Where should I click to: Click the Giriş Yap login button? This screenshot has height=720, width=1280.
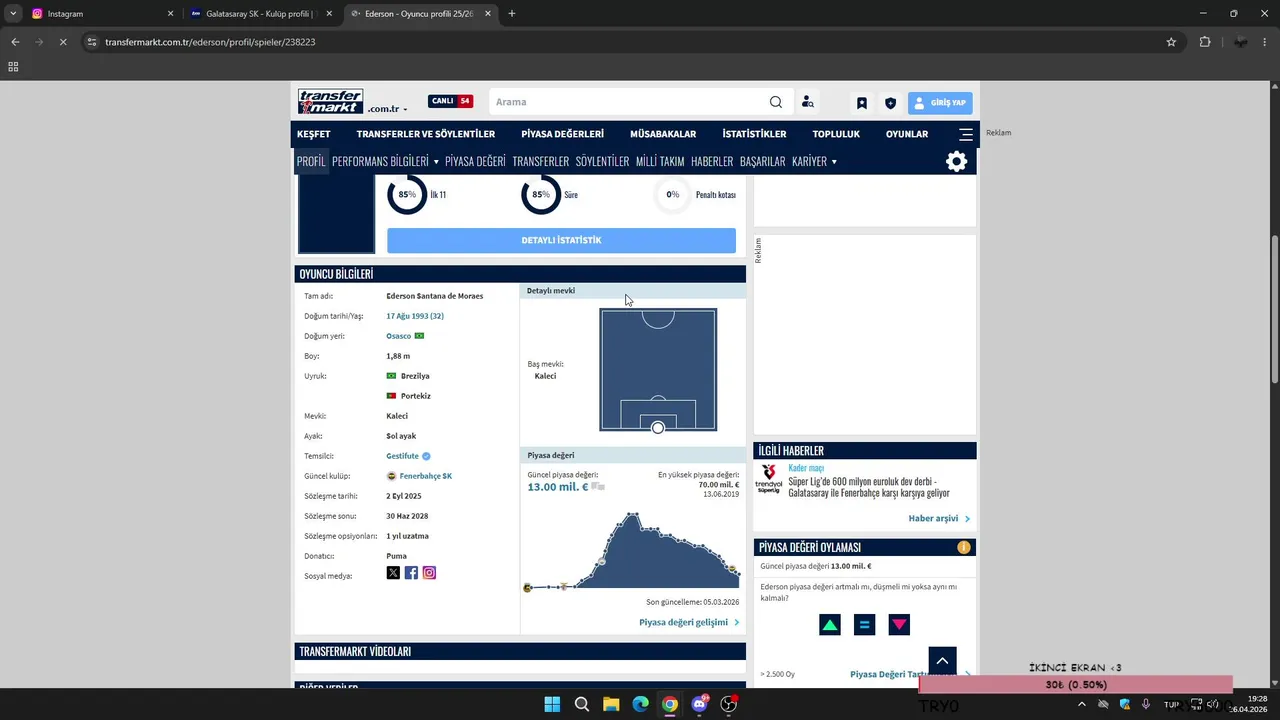pos(940,103)
